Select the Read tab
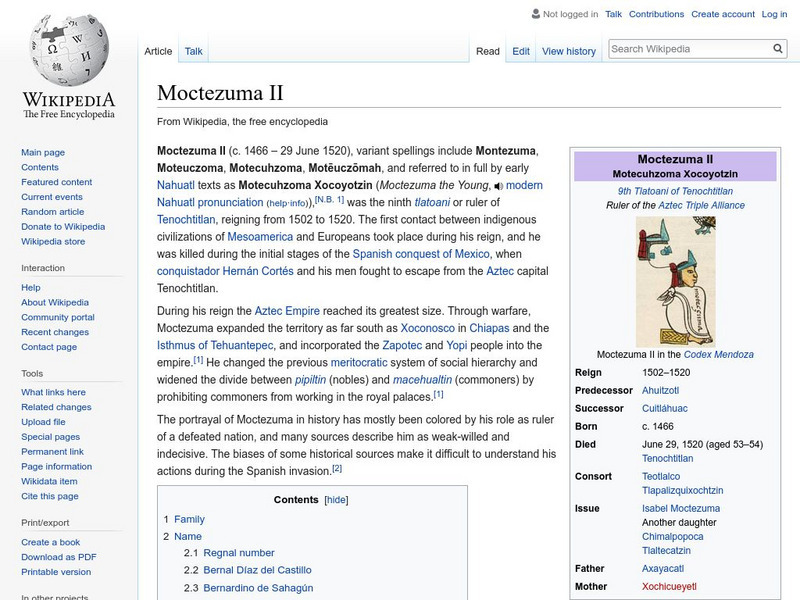The image size is (800, 600). (x=488, y=52)
